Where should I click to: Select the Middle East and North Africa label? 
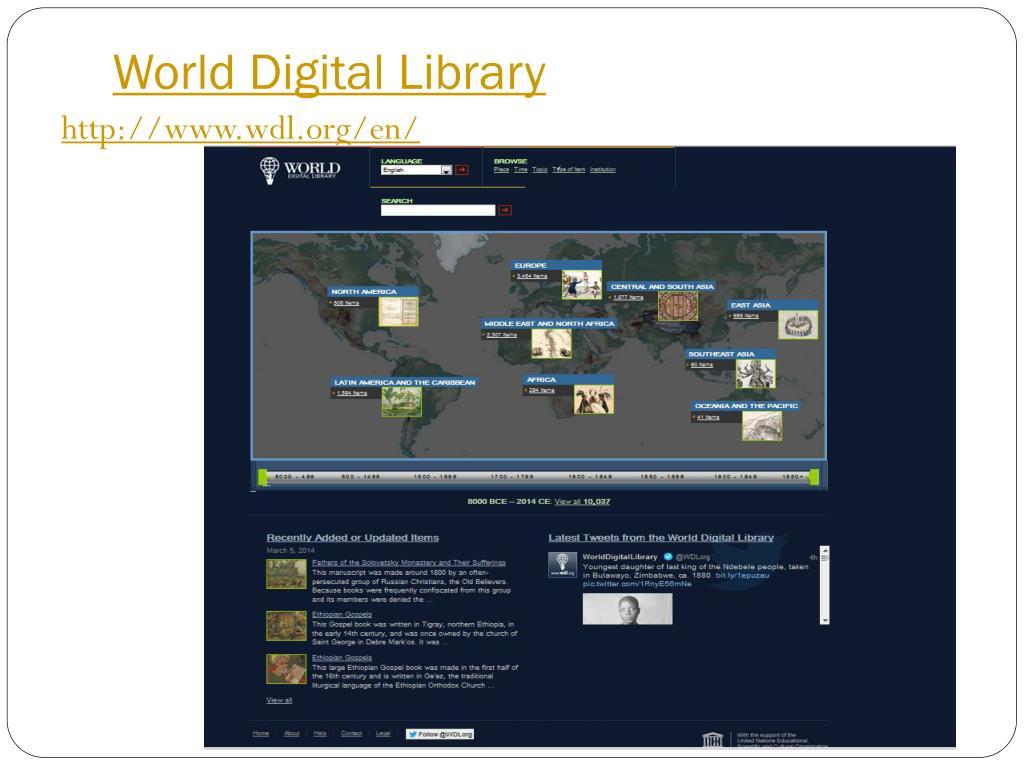[x=549, y=323]
